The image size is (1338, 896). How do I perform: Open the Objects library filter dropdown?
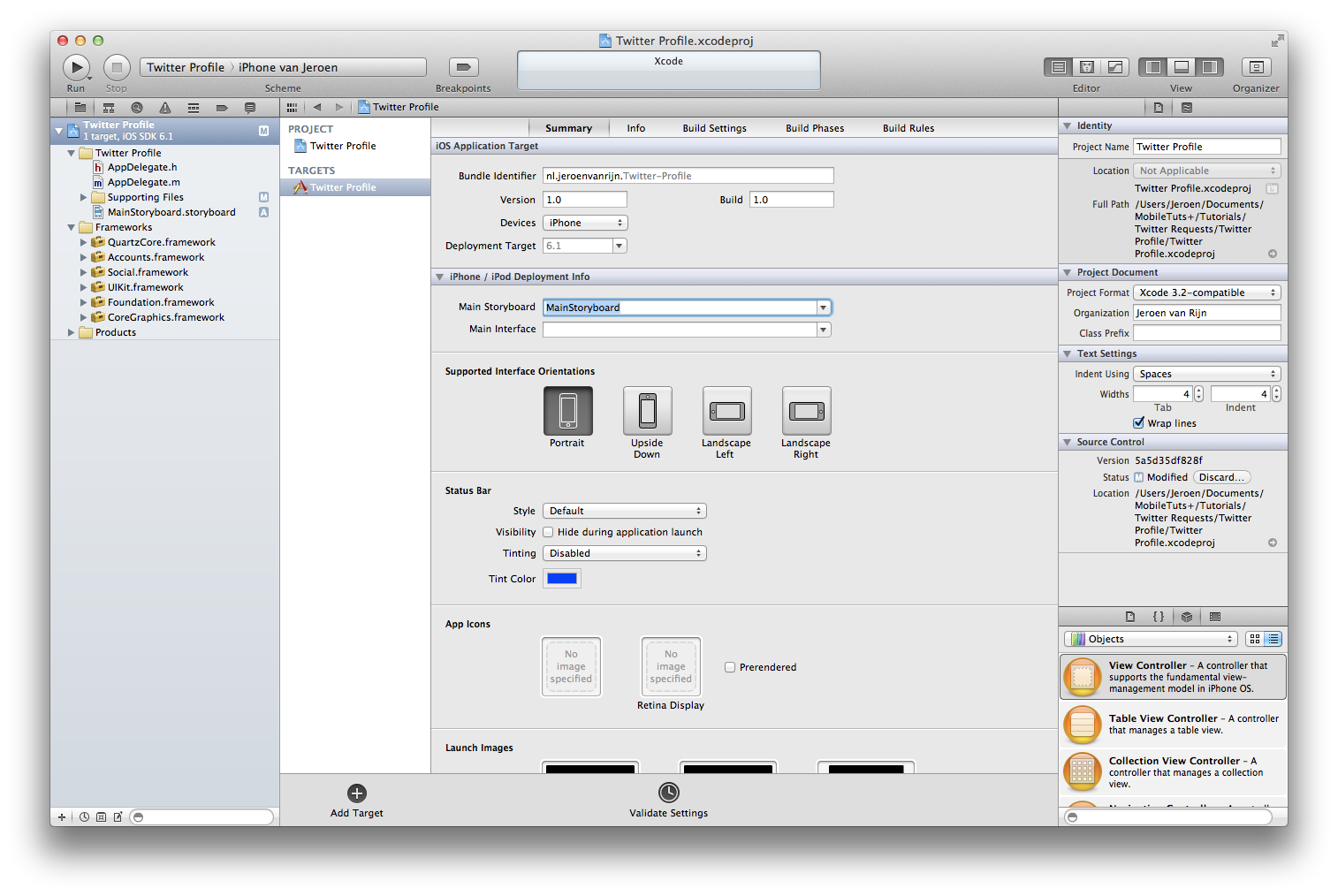(1151, 639)
